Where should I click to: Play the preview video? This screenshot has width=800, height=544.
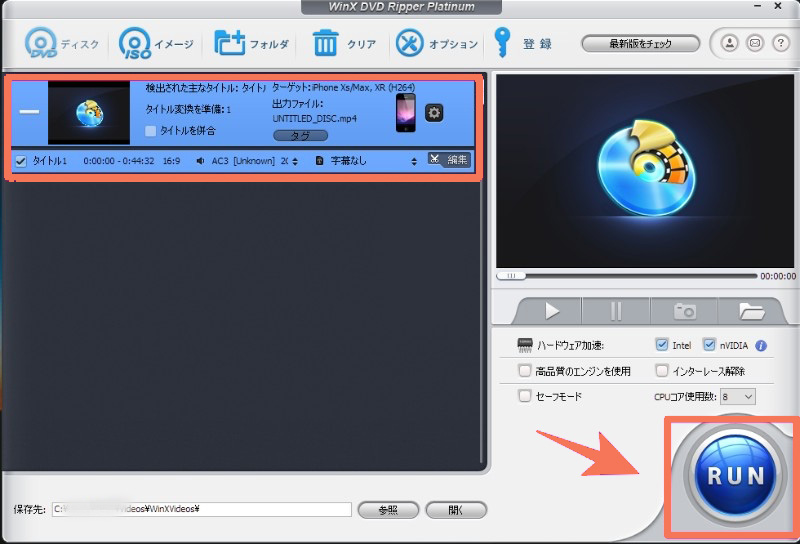[x=551, y=311]
